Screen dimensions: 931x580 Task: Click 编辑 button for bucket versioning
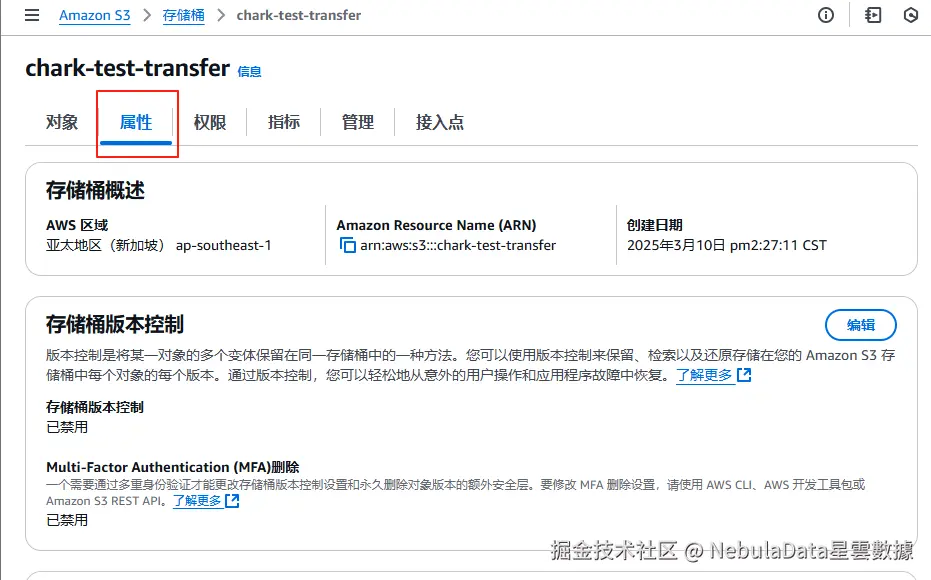click(860, 325)
